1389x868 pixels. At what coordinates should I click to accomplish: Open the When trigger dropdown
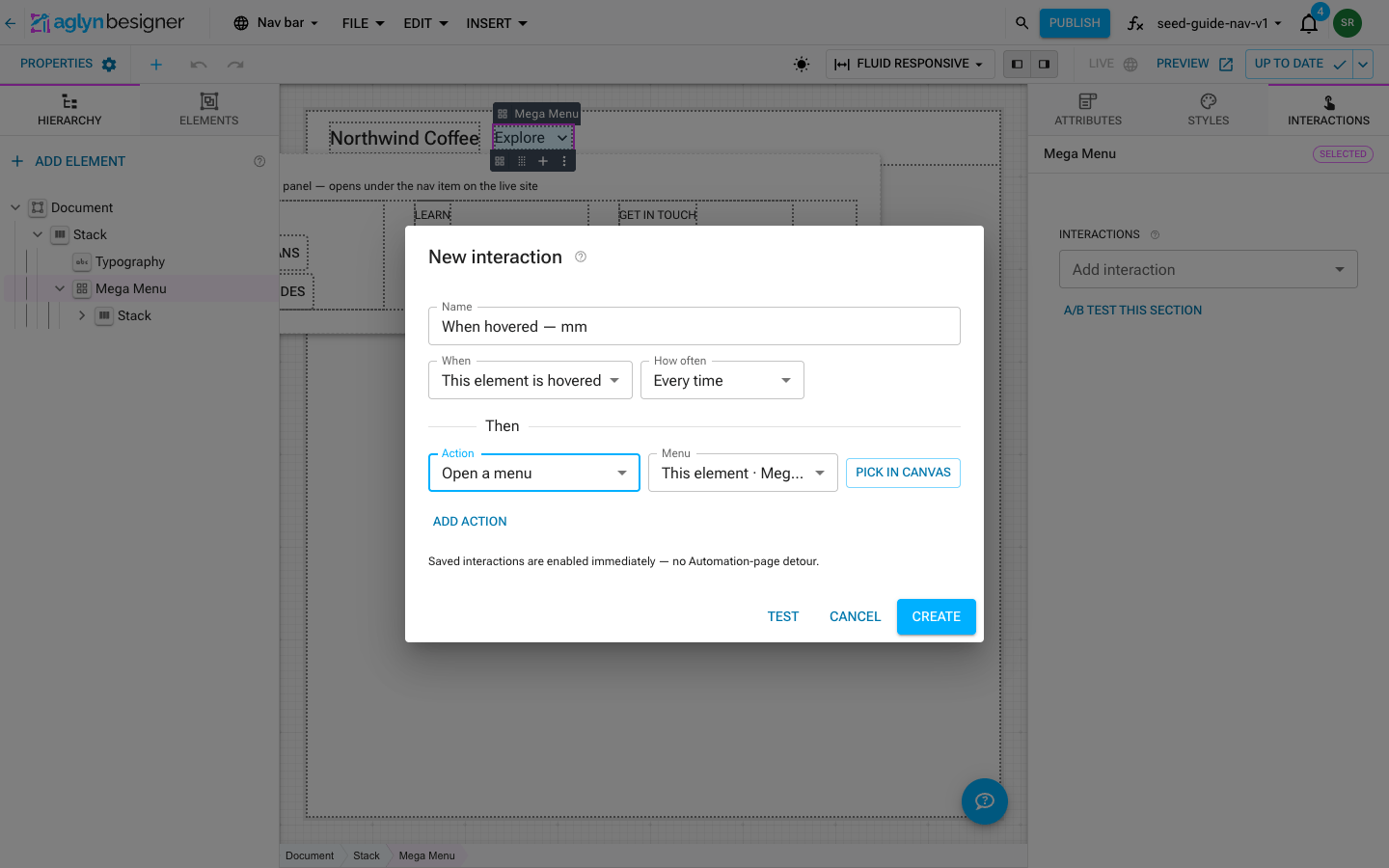[531, 380]
